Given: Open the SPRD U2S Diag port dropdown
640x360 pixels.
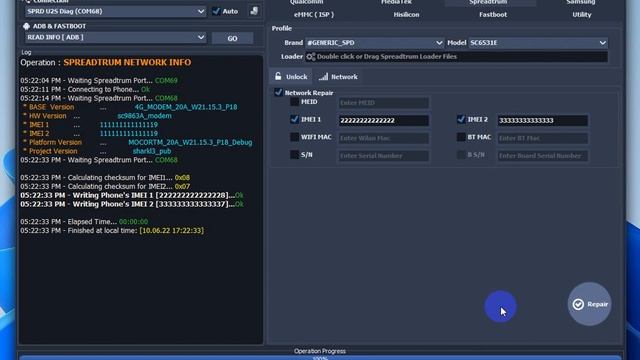Looking at the screenshot, I should tap(116, 11).
